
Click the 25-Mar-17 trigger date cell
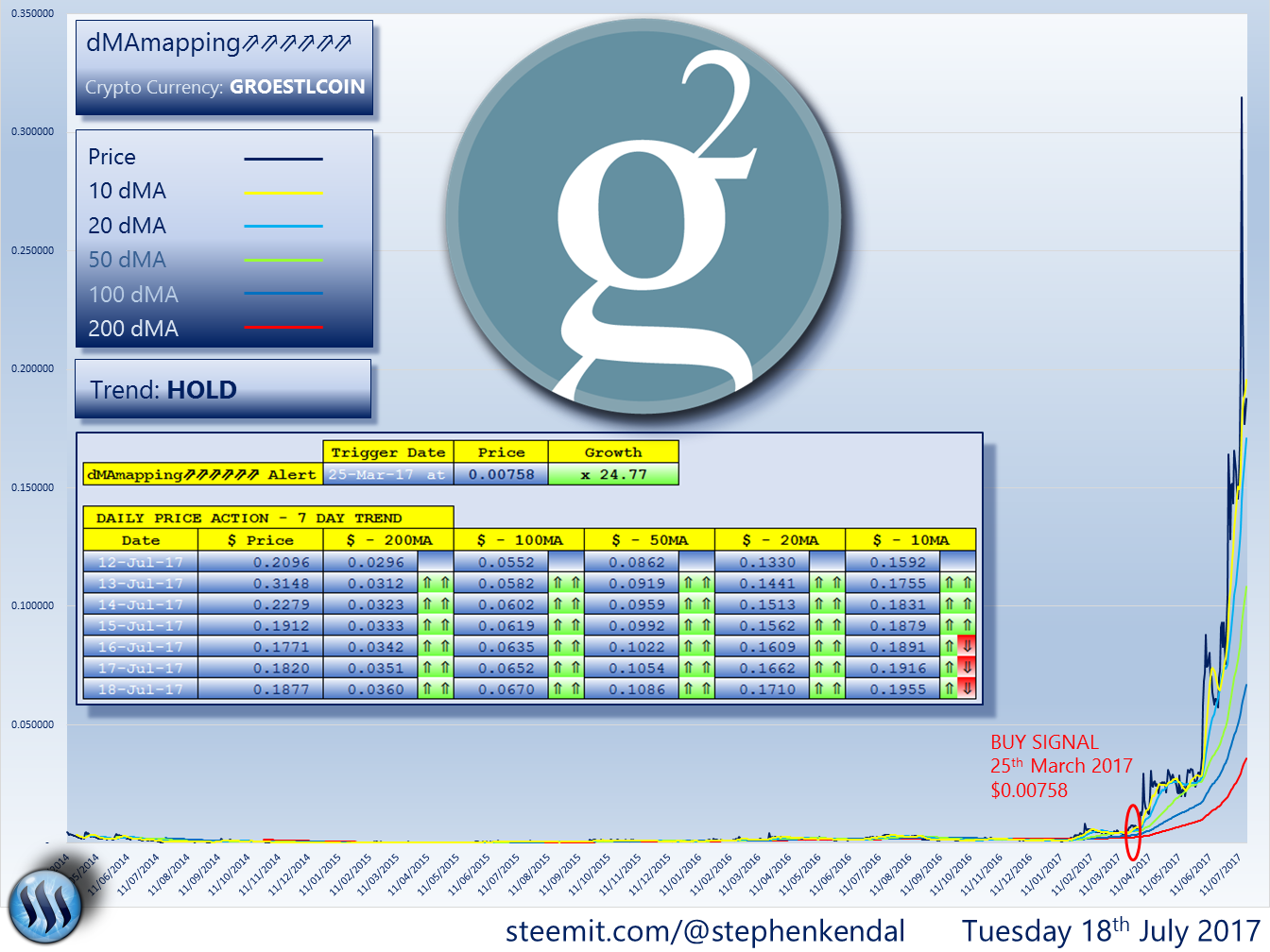click(x=388, y=474)
